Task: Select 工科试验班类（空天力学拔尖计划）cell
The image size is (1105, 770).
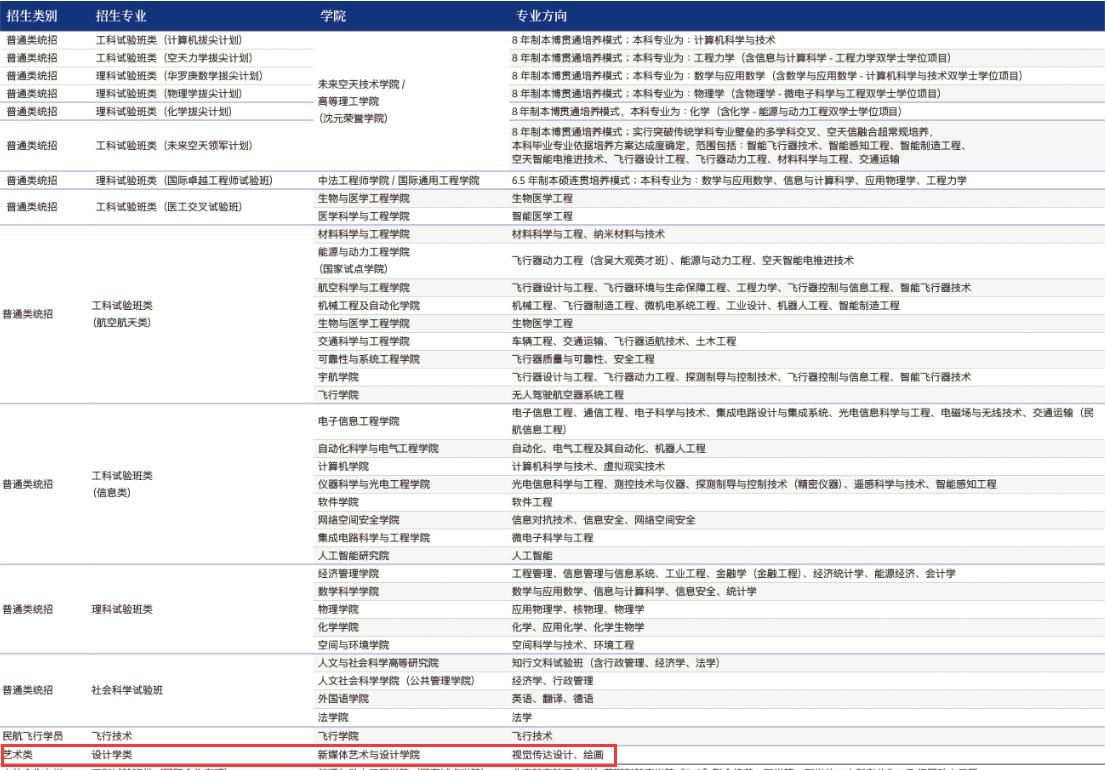Action: coord(174,58)
